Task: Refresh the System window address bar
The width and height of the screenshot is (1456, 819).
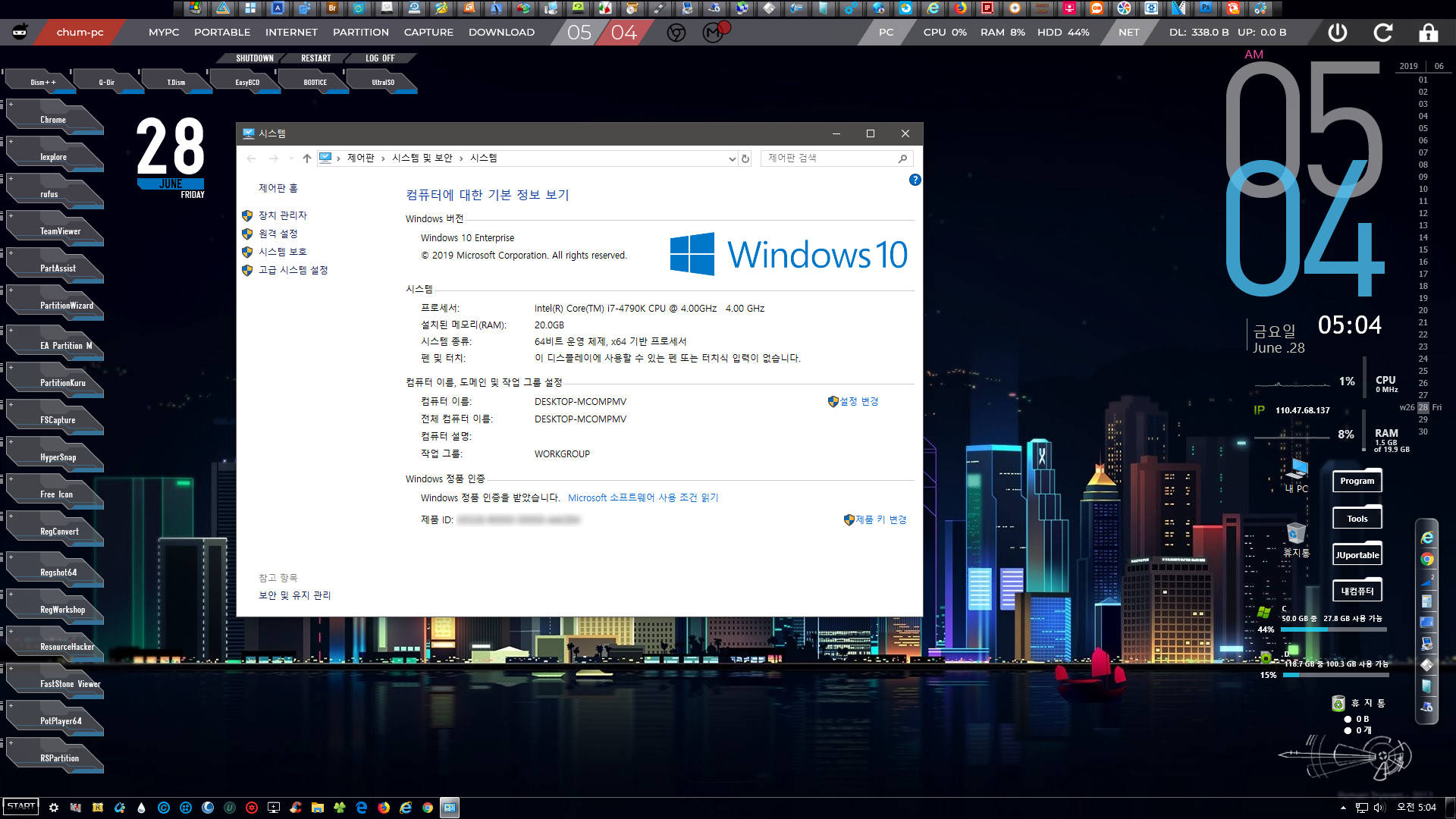Action: coord(745,158)
